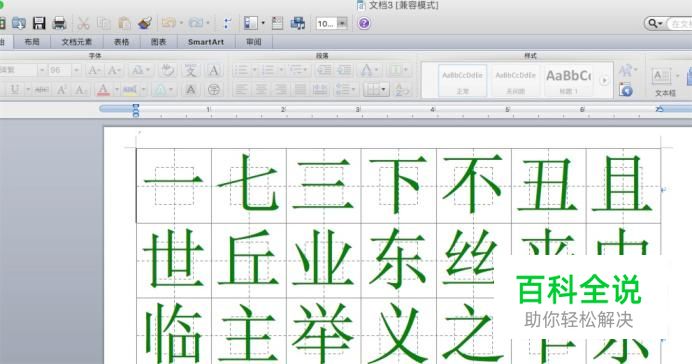Viewport: 692px width, 364px height.
Task: Toggle strikethrough formatting
Action: (42, 90)
